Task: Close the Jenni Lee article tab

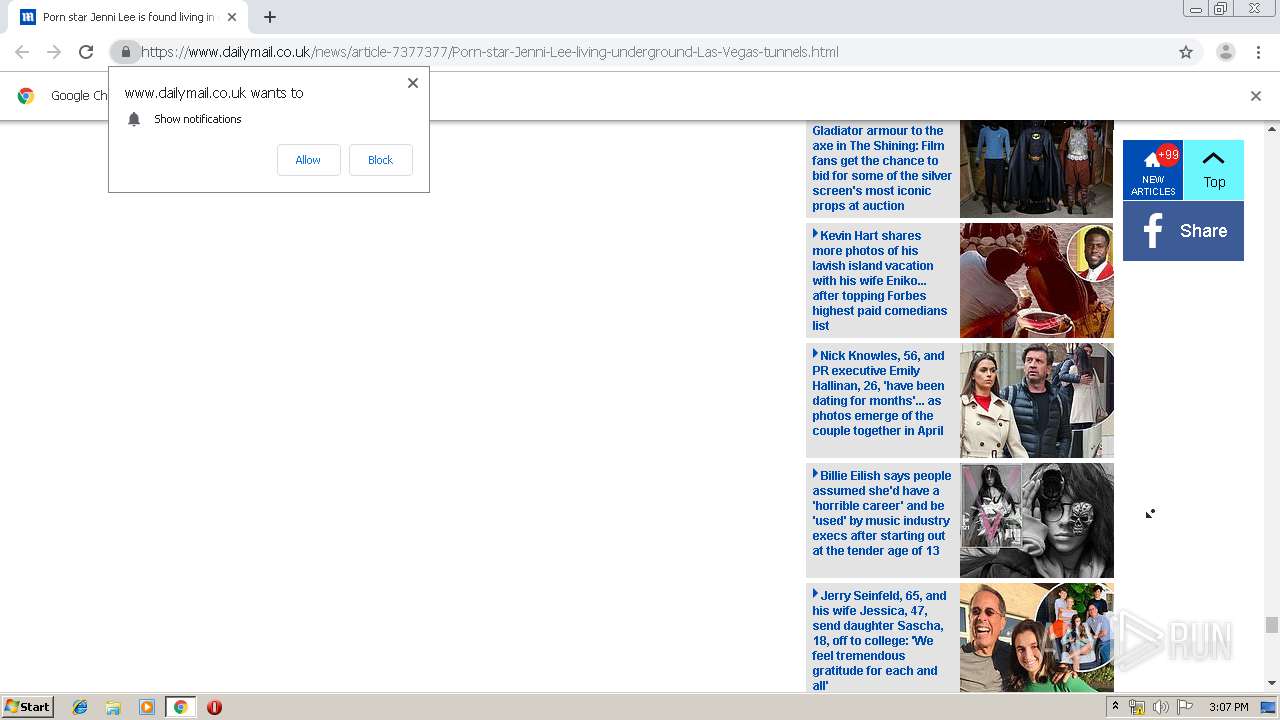Action: pyautogui.click(x=232, y=17)
